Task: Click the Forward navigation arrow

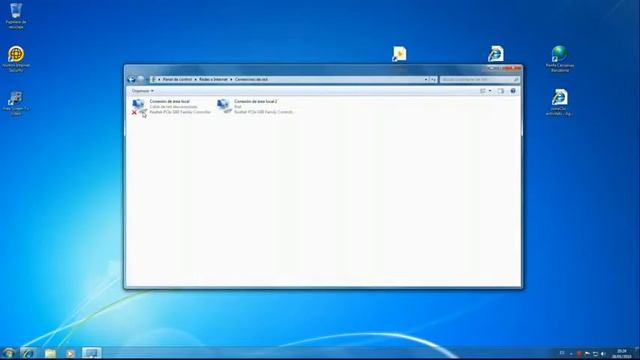Action: pos(141,80)
